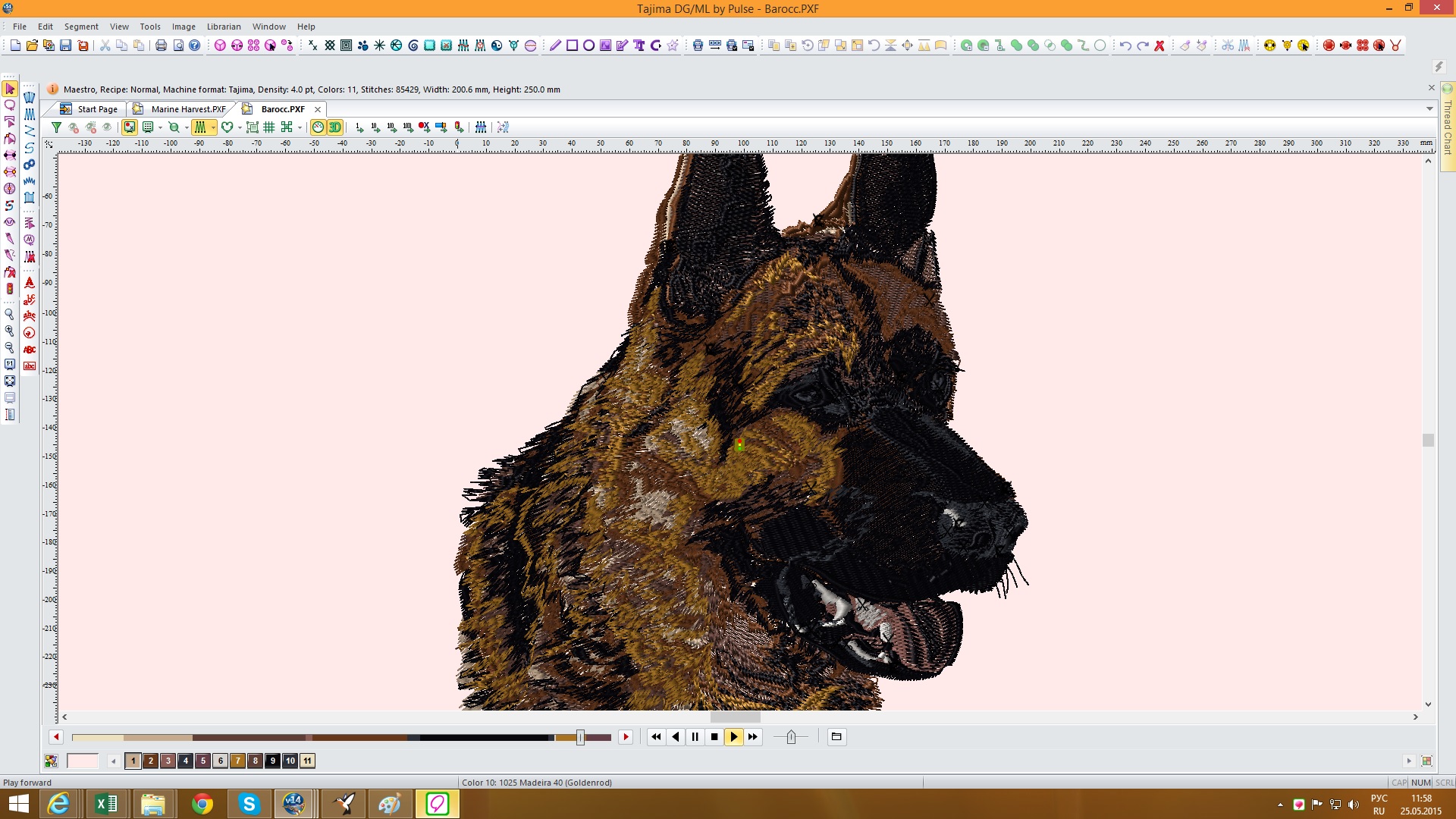
Task: Select thread color swatch 7
Action: pos(237,761)
